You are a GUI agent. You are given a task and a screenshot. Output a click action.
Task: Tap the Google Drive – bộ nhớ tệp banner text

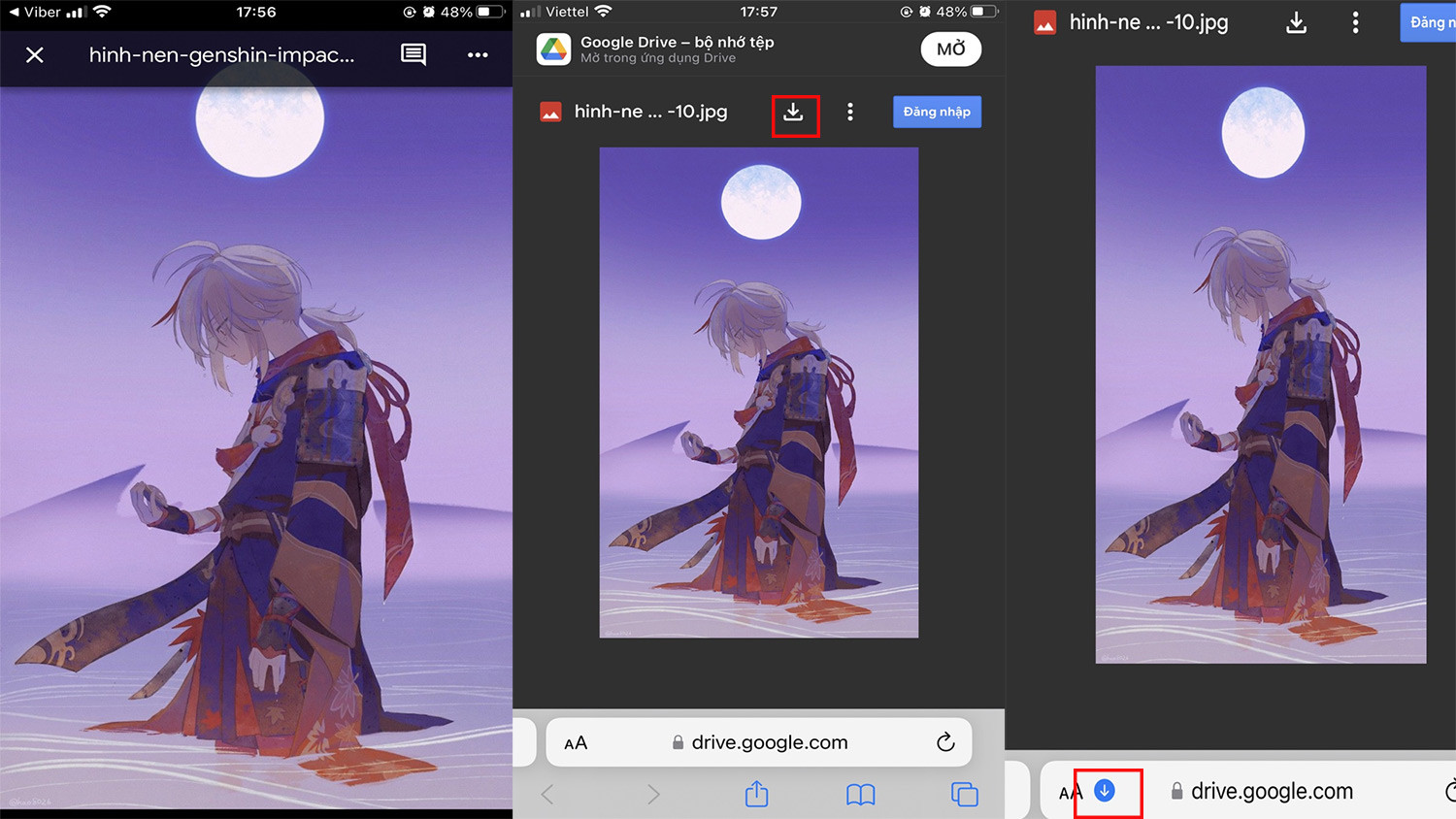678,42
